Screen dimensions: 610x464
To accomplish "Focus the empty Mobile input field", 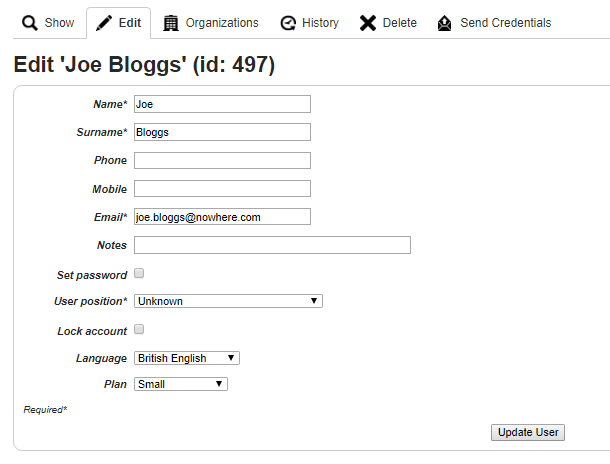I will (x=223, y=189).
